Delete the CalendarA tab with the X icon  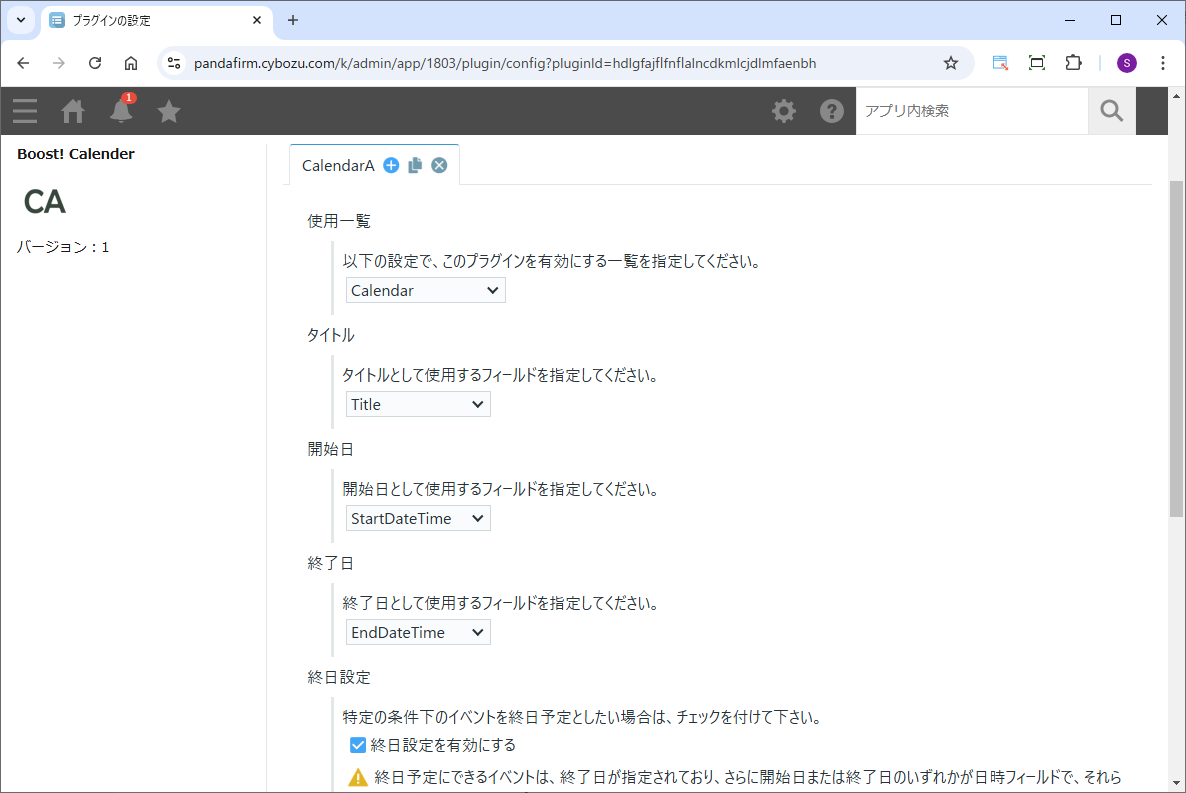[439, 166]
